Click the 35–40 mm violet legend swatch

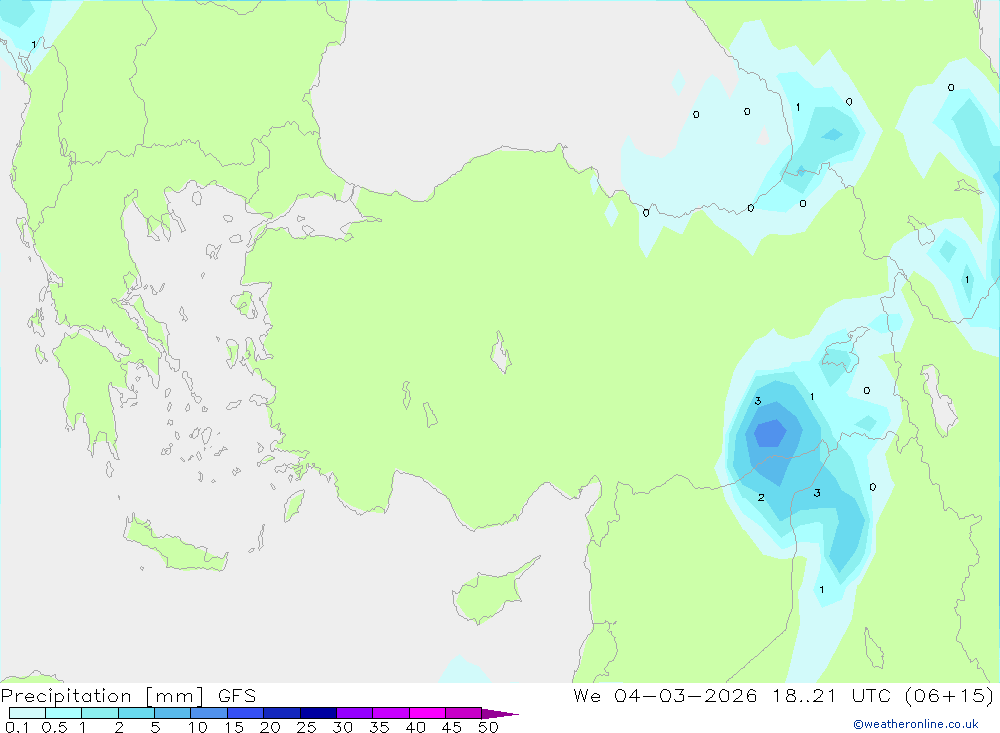pyautogui.click(x=391, y=713)
